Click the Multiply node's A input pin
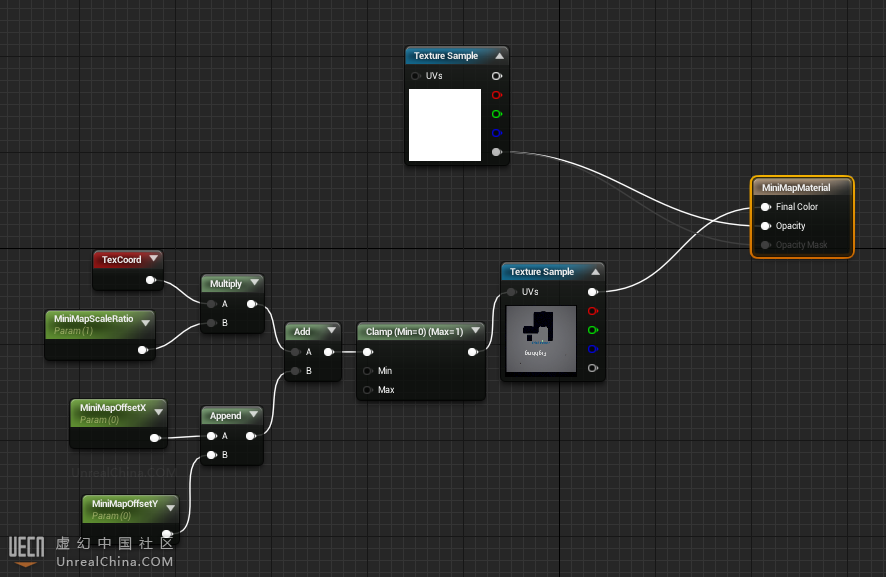Screen dimensions: 886x577 (x=211, y=304)
